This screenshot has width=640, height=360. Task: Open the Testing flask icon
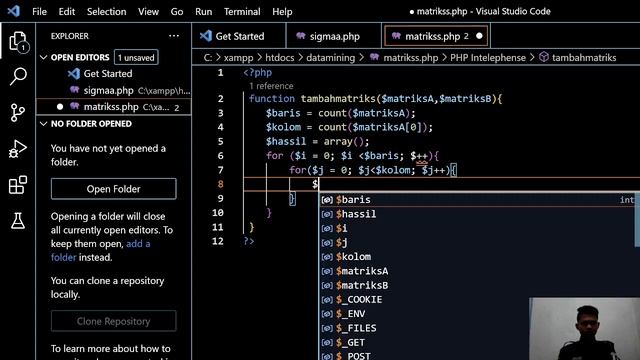(18, 220)
